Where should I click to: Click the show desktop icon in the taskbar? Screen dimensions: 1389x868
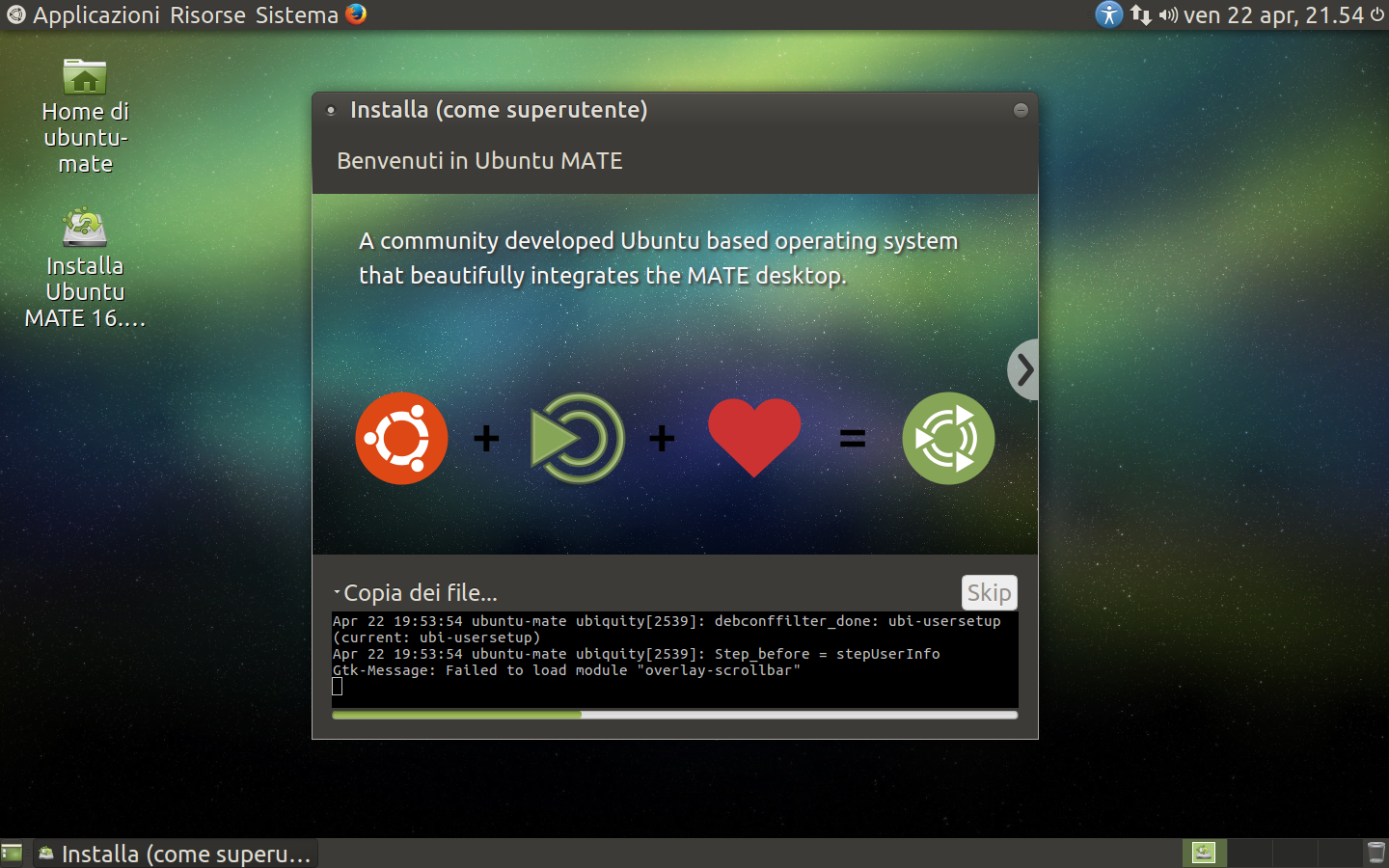tap(13, 854)
